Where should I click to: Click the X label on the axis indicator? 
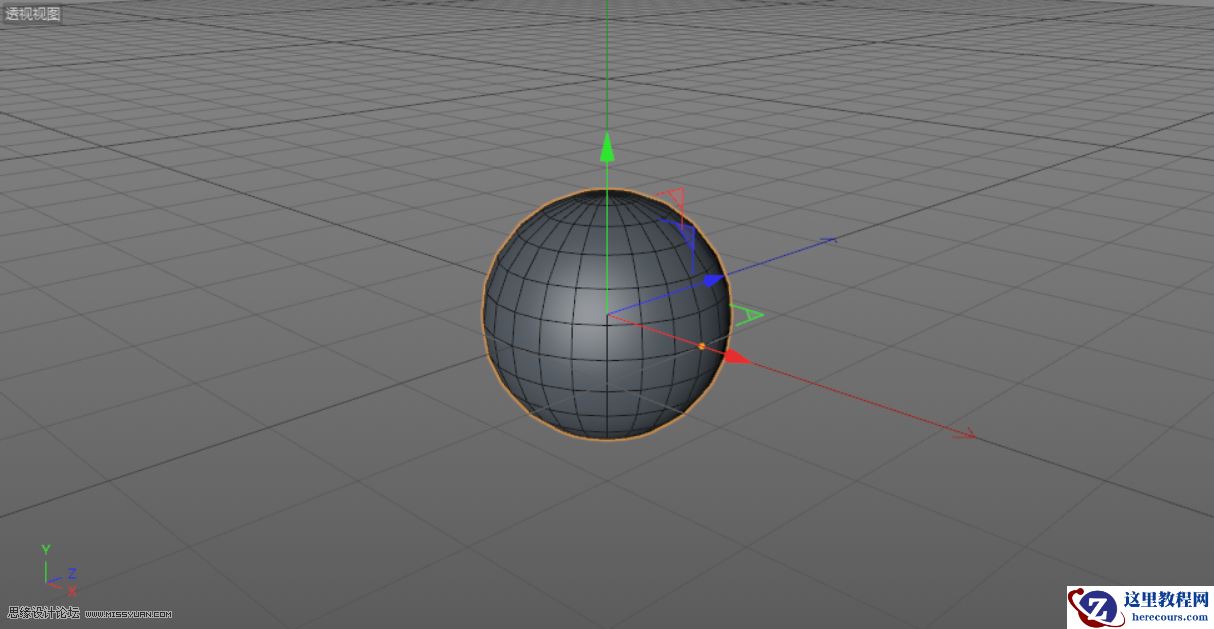click(72, 592)
